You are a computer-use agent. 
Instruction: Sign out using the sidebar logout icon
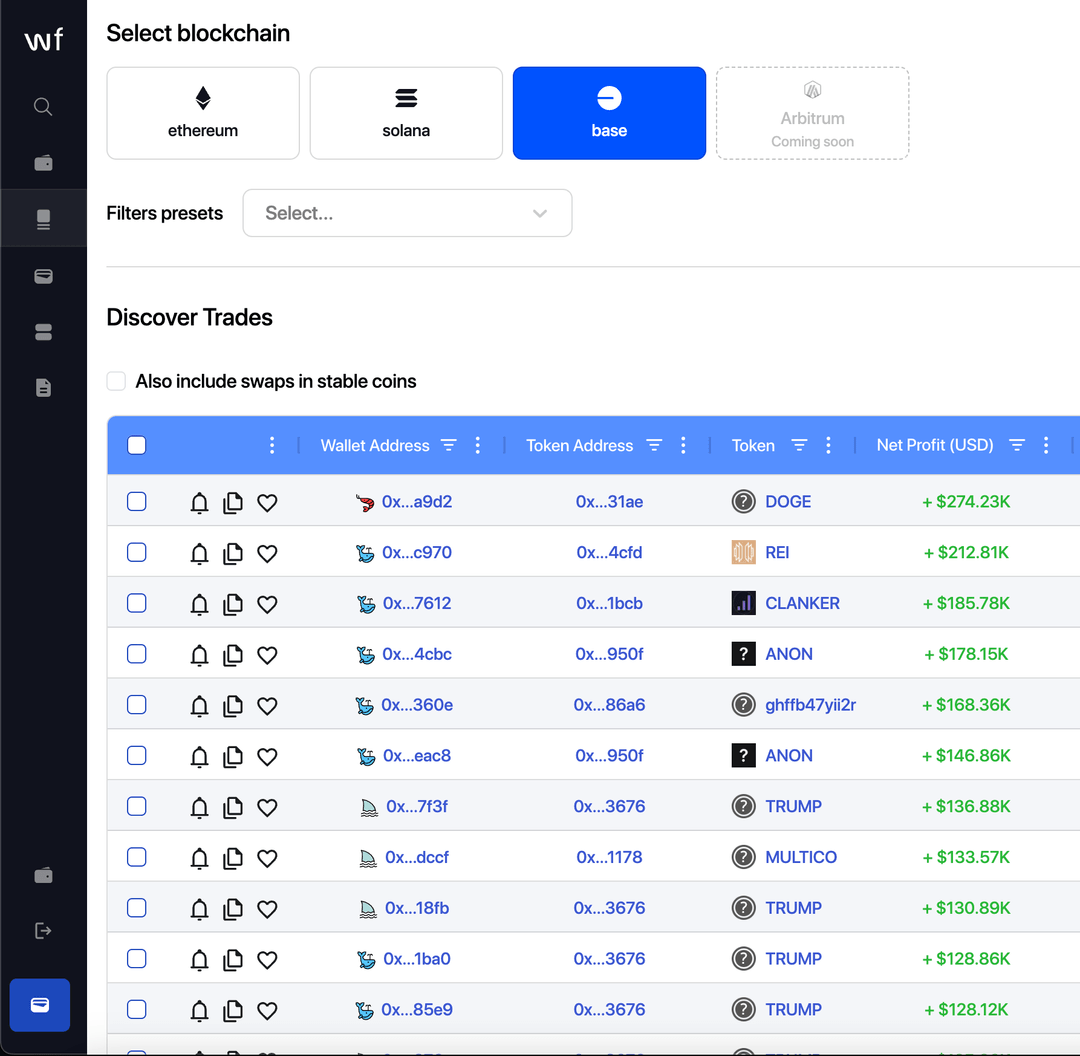tap(43, 930)
